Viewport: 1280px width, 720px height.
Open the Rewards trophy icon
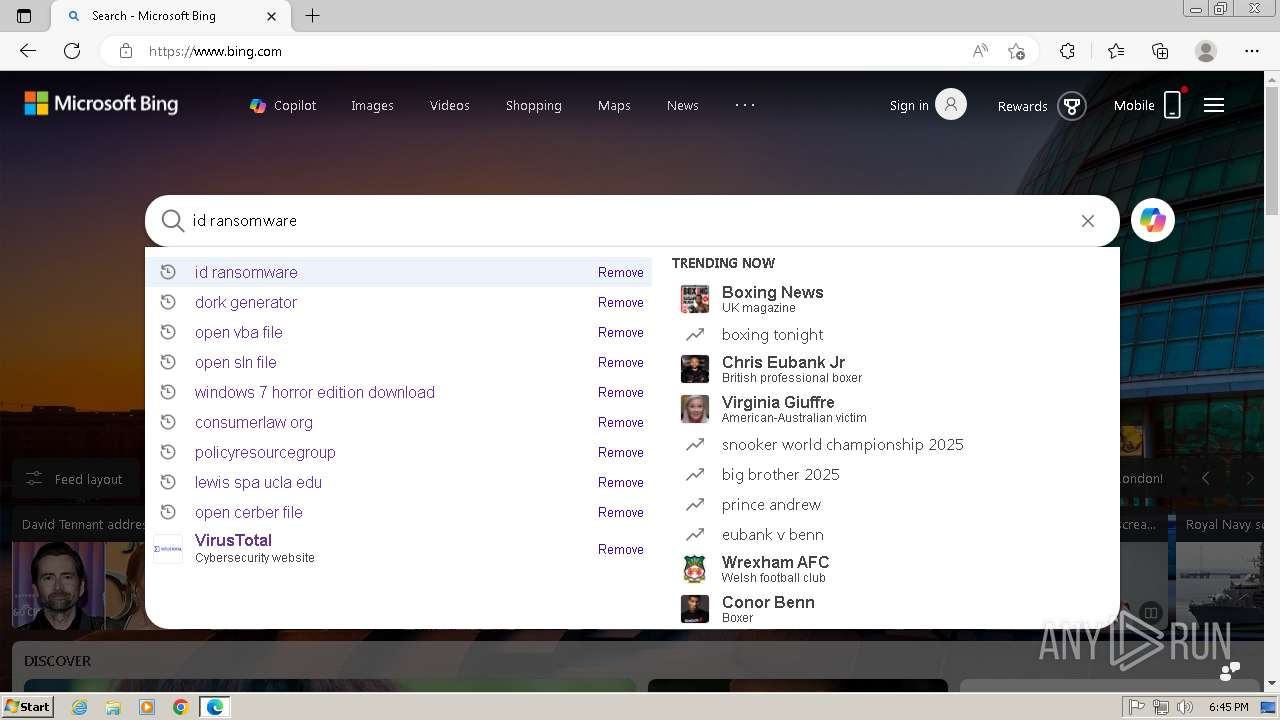1072,106
